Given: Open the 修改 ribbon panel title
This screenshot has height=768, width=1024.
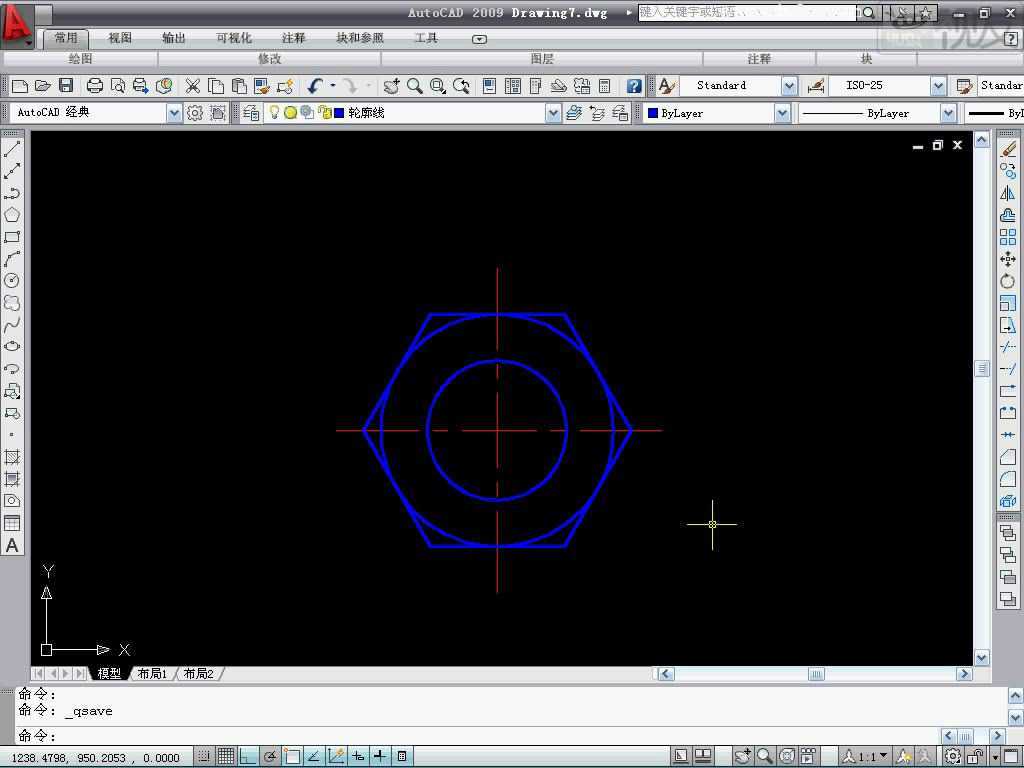Looking at the screenshot, I should point(269,59).
